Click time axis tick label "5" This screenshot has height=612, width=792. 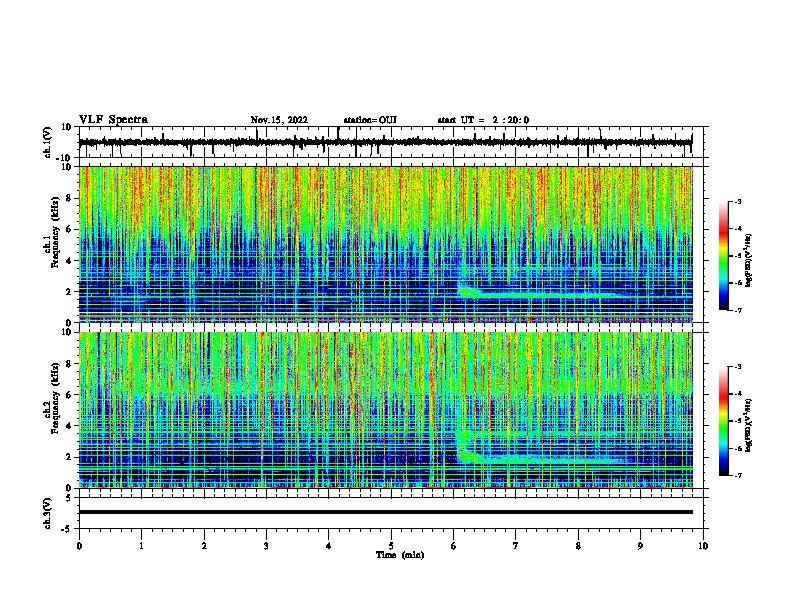tap(391, 546)
